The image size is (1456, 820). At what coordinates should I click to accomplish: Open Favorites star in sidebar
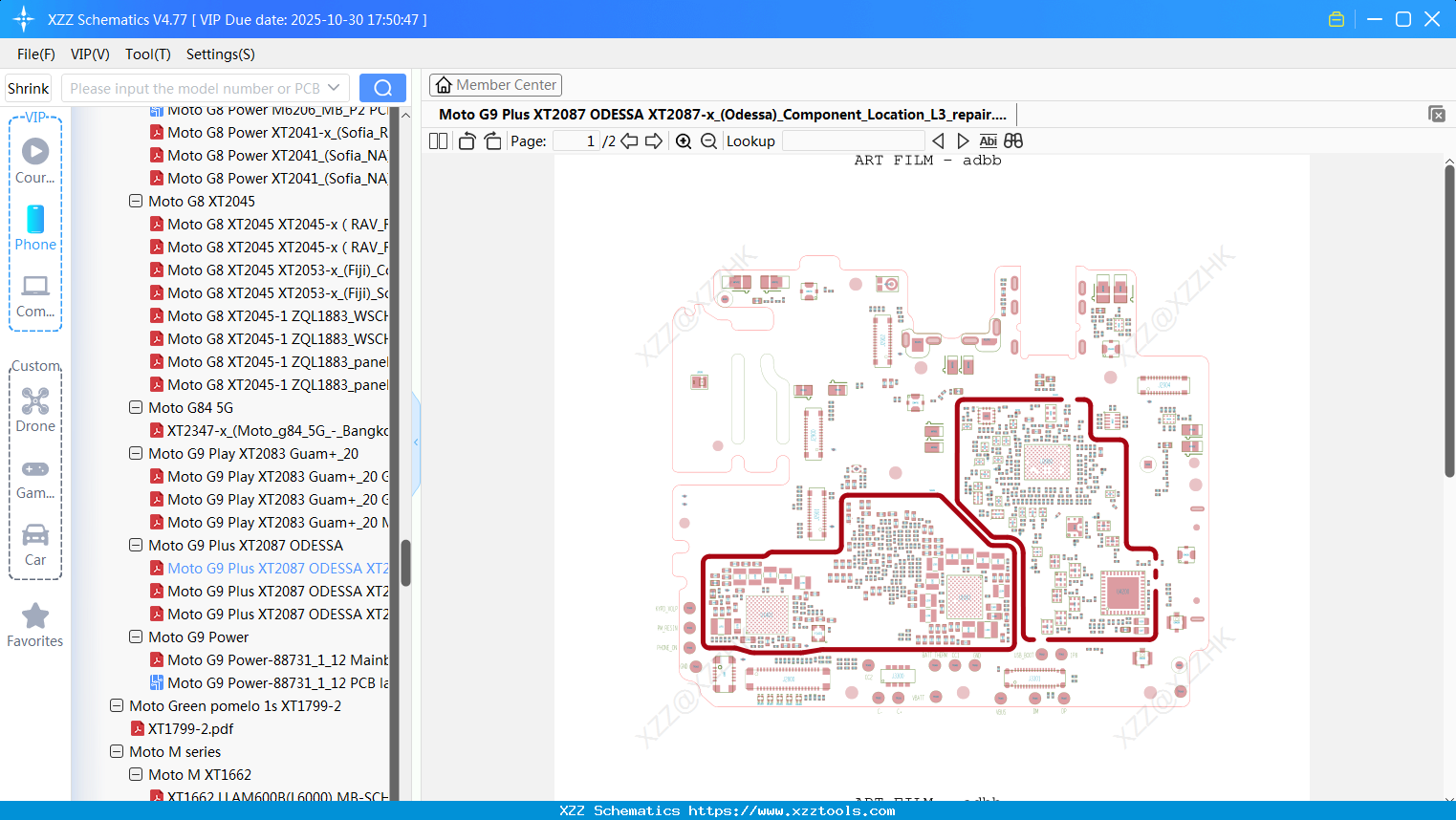tap(35, 626)
